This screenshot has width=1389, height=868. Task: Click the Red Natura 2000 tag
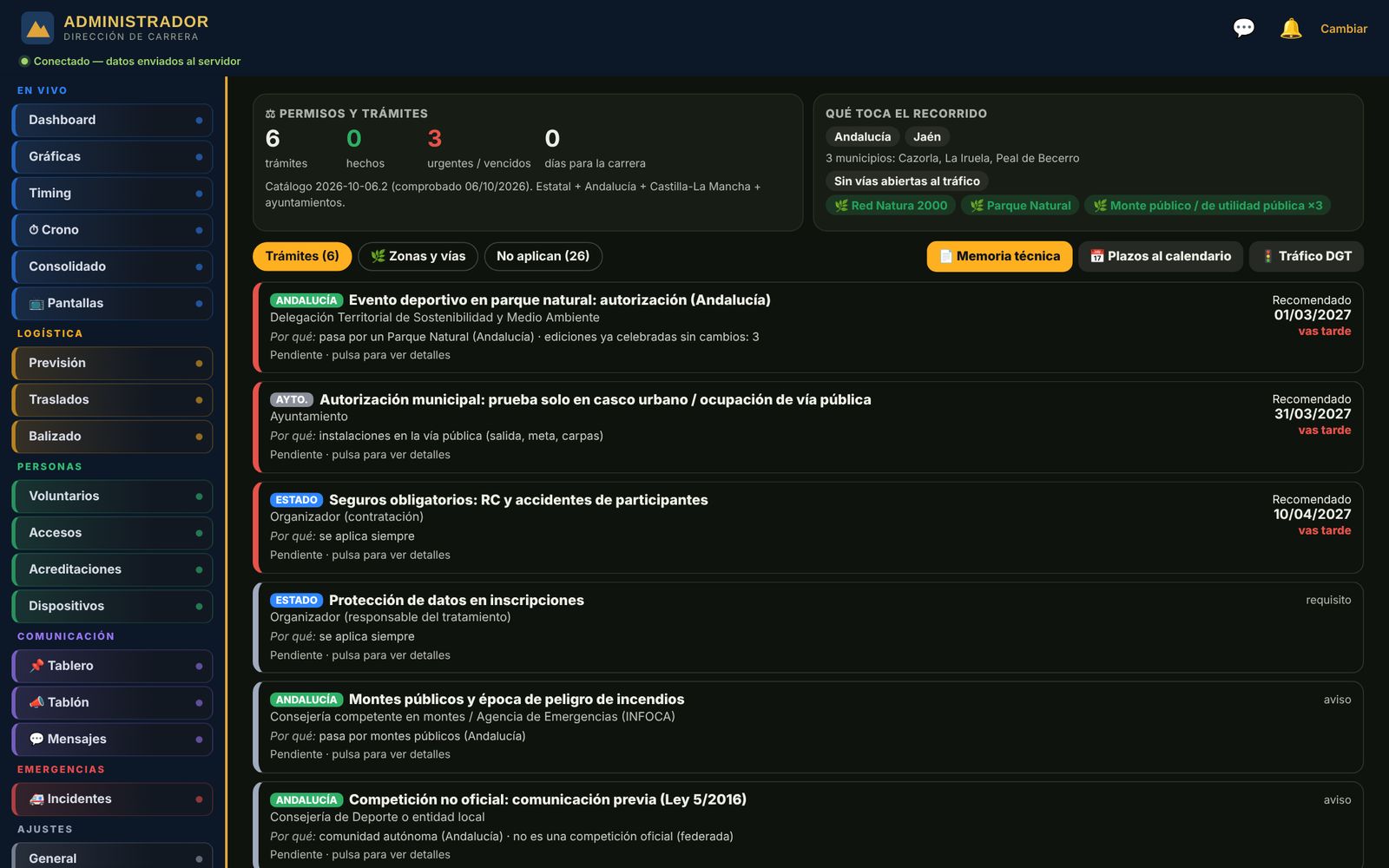click(891, 206)
